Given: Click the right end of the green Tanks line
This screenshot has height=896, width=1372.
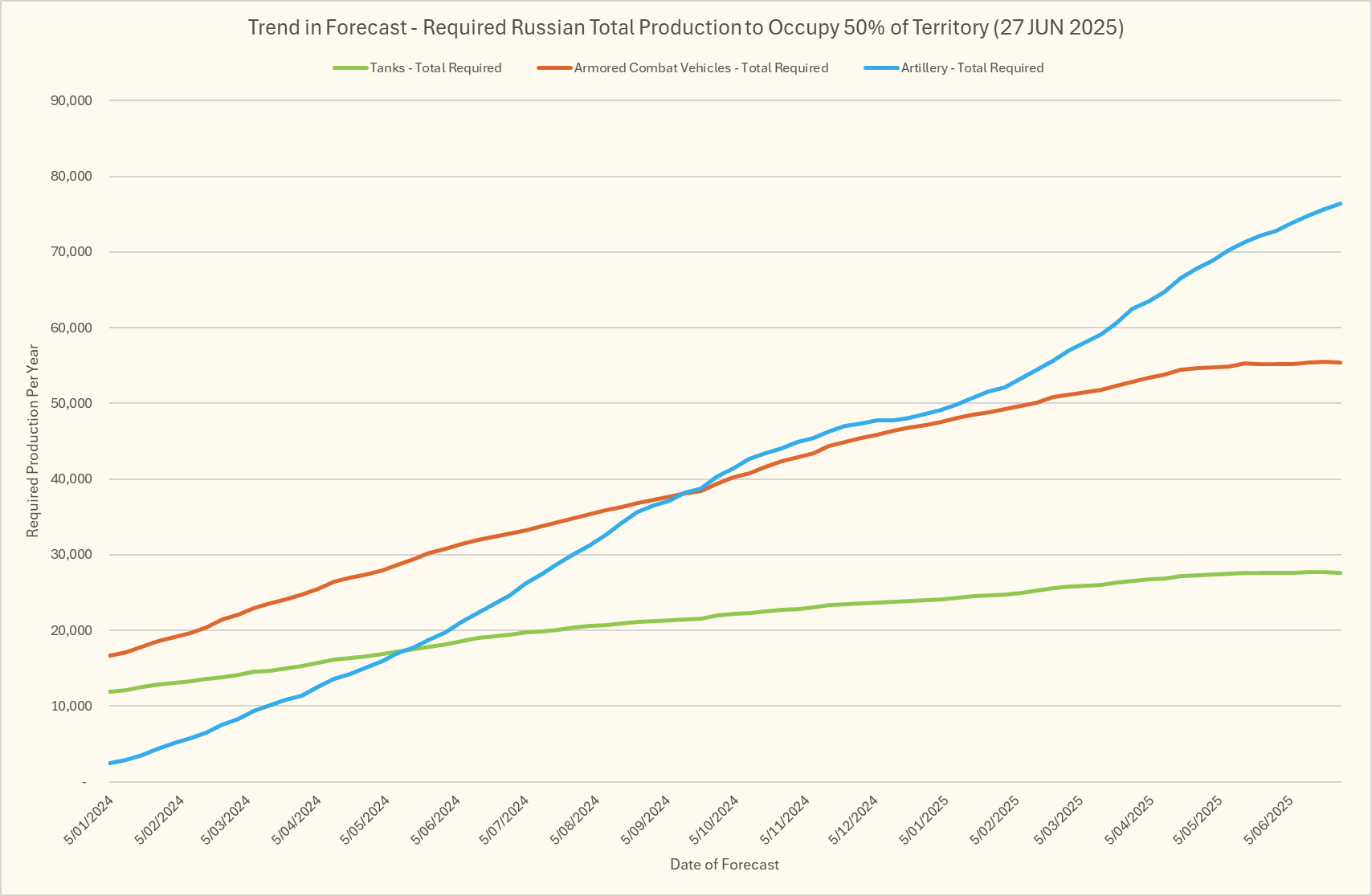Looking at the screenshot, I should [x=1340, y=572].
